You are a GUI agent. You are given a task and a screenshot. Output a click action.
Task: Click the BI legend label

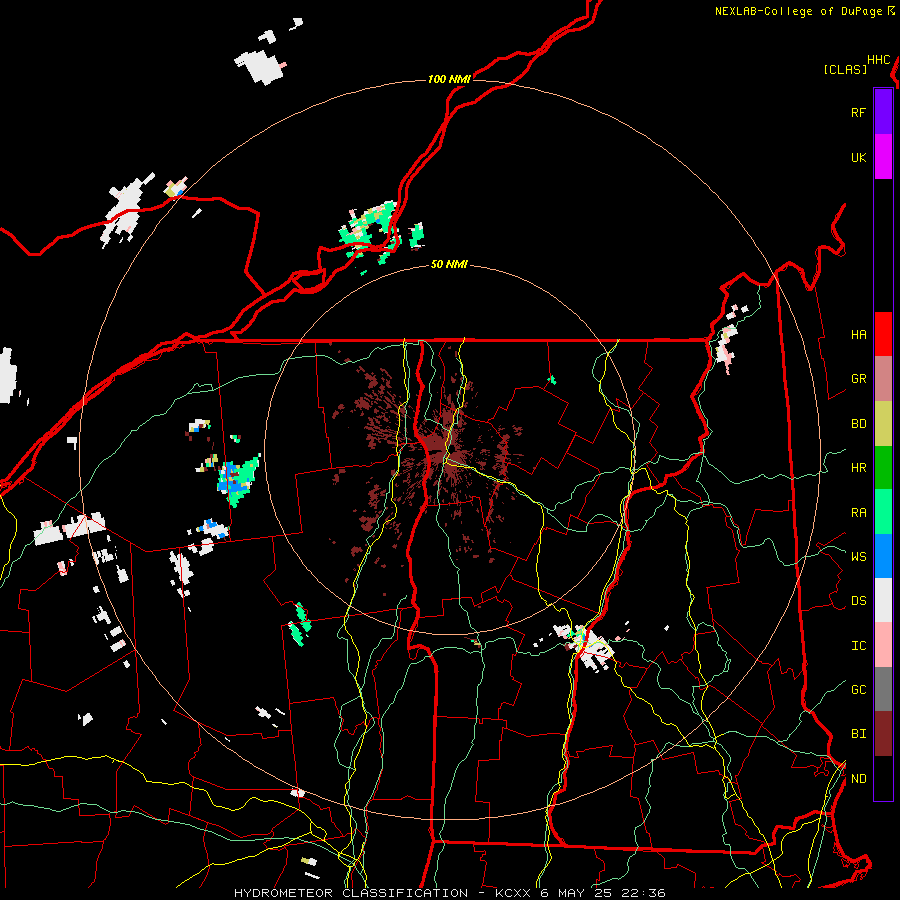[858, 734]
